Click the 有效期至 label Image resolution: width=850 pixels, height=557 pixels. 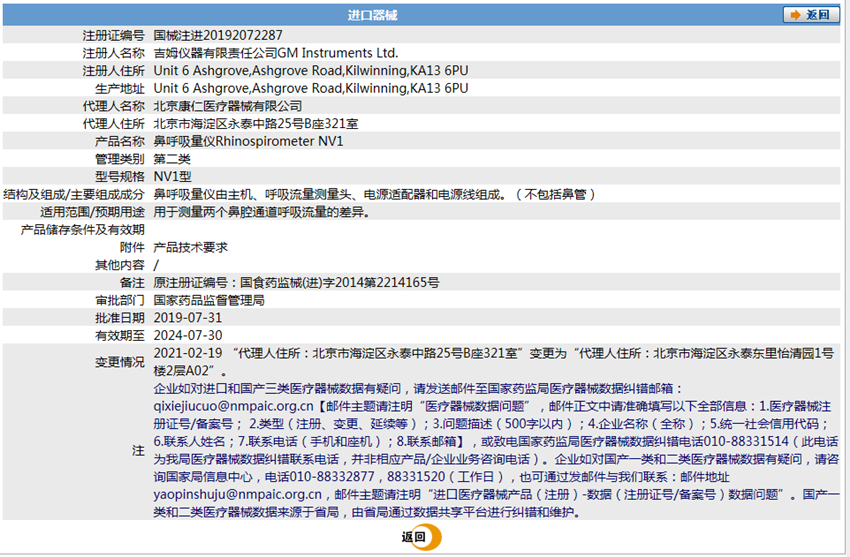click(x=120, y=336)
